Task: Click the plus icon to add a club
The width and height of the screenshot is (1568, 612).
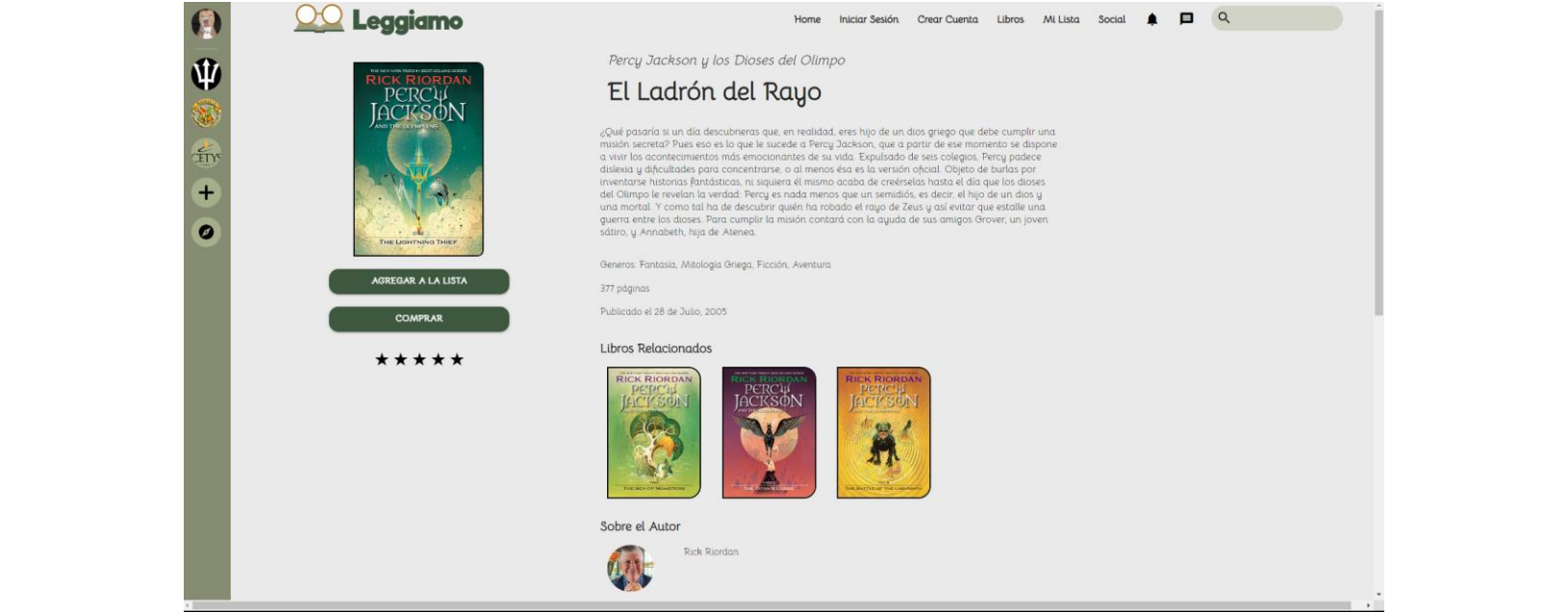Action: (206, 193)
